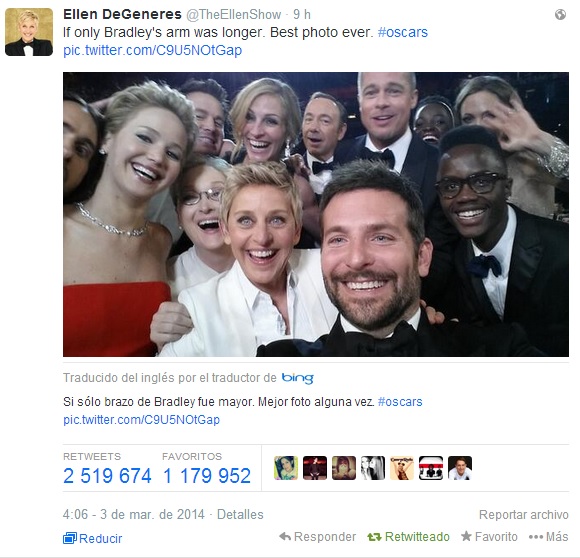This screenshot has height=558, width=580.
Task: Open the favoritos count 1 179 952
Action: point(207,476)
